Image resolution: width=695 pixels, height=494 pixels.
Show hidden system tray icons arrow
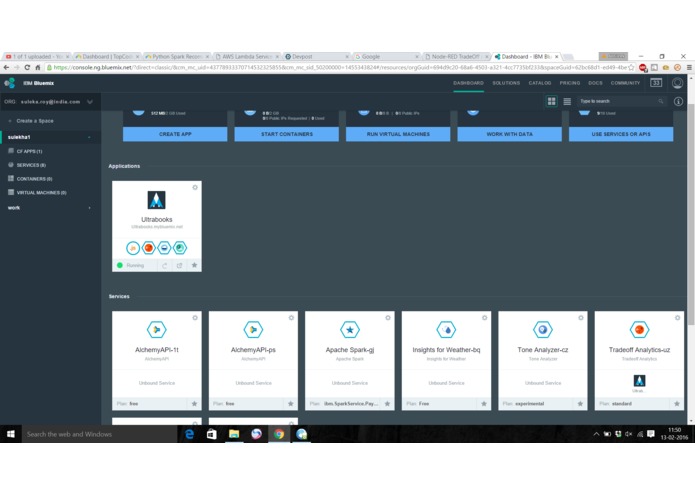tap(596, 434)
